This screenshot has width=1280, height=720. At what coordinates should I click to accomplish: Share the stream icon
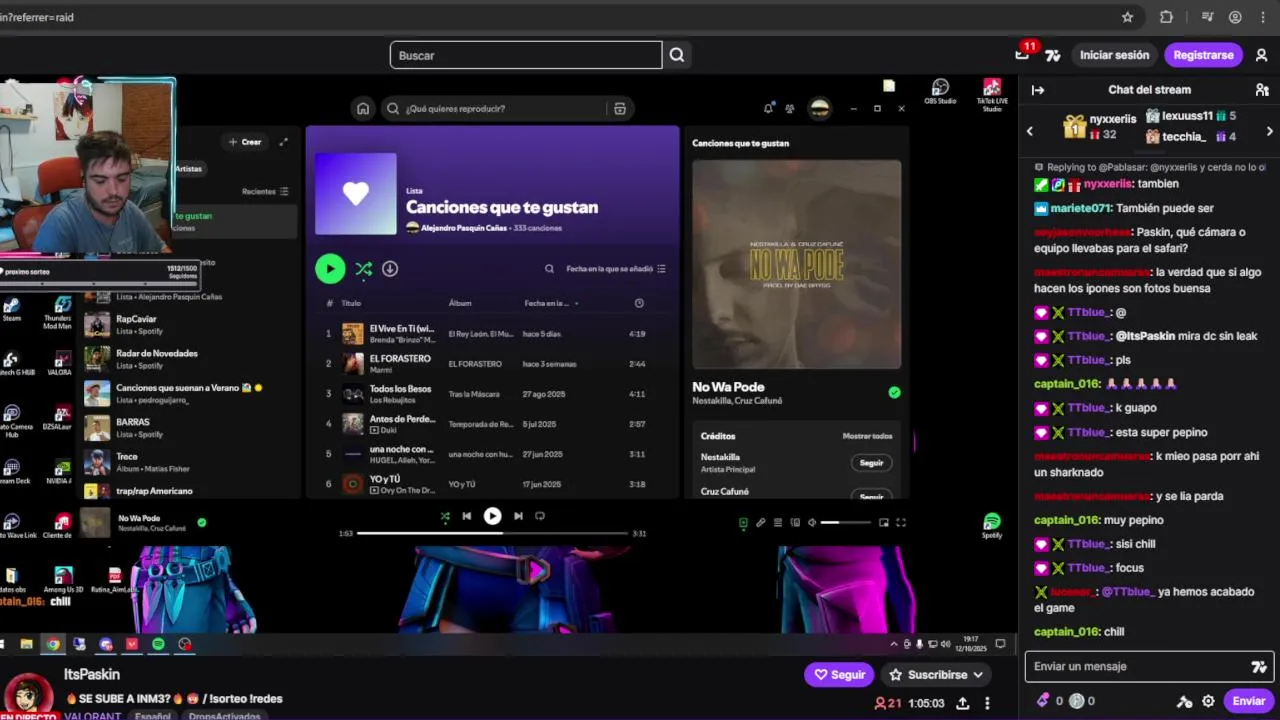point(962,703)
